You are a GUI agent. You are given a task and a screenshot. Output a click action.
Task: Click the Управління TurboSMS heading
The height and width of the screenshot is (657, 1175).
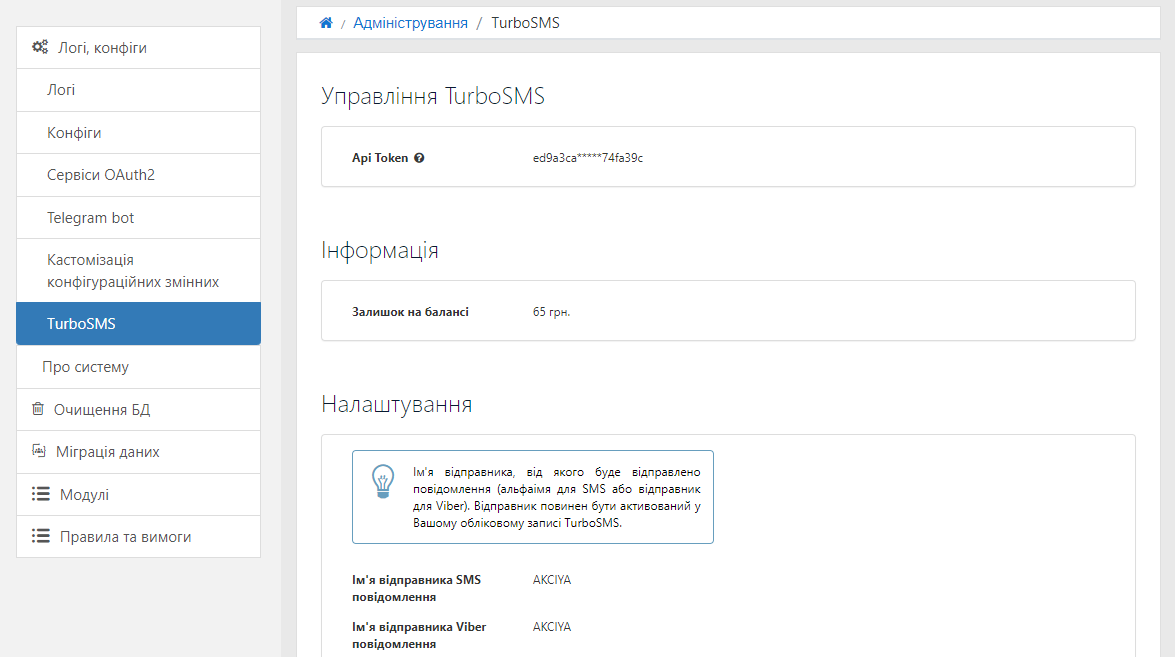click(x=433, y=96)
